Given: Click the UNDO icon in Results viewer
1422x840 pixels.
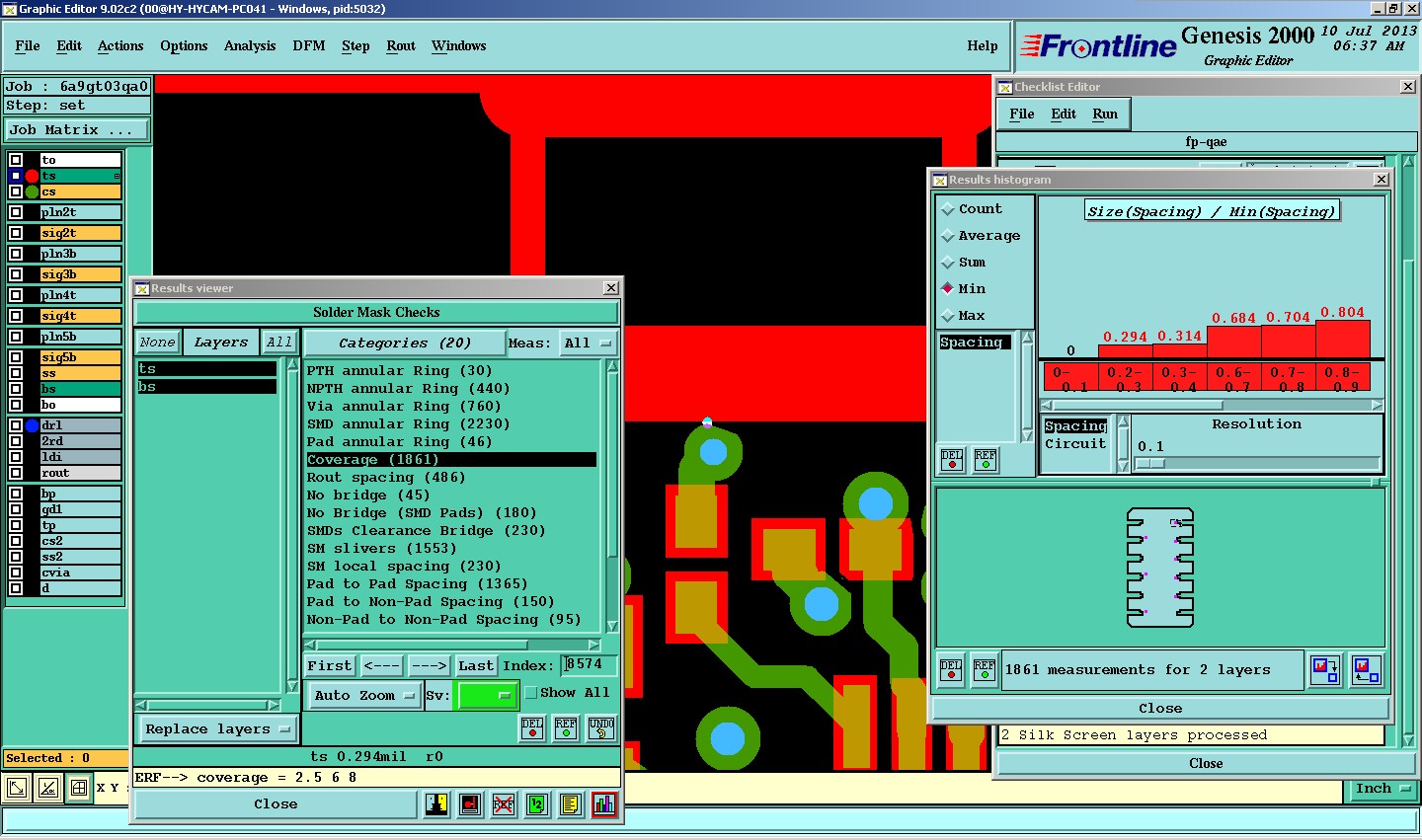Looking at the screenshot, I should click(x=601, y=728).
